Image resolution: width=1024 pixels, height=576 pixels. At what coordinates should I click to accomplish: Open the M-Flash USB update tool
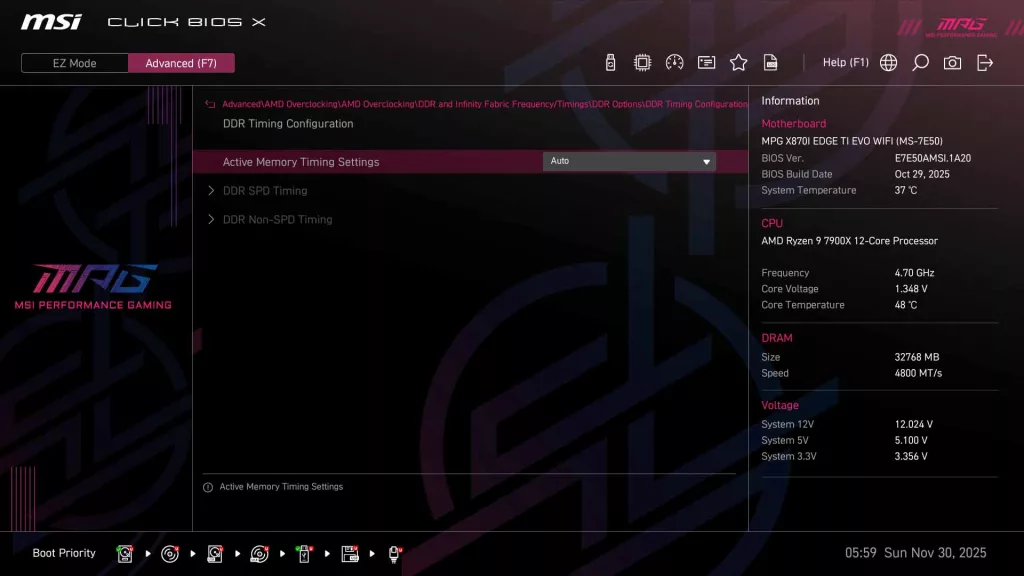(610, 62)
